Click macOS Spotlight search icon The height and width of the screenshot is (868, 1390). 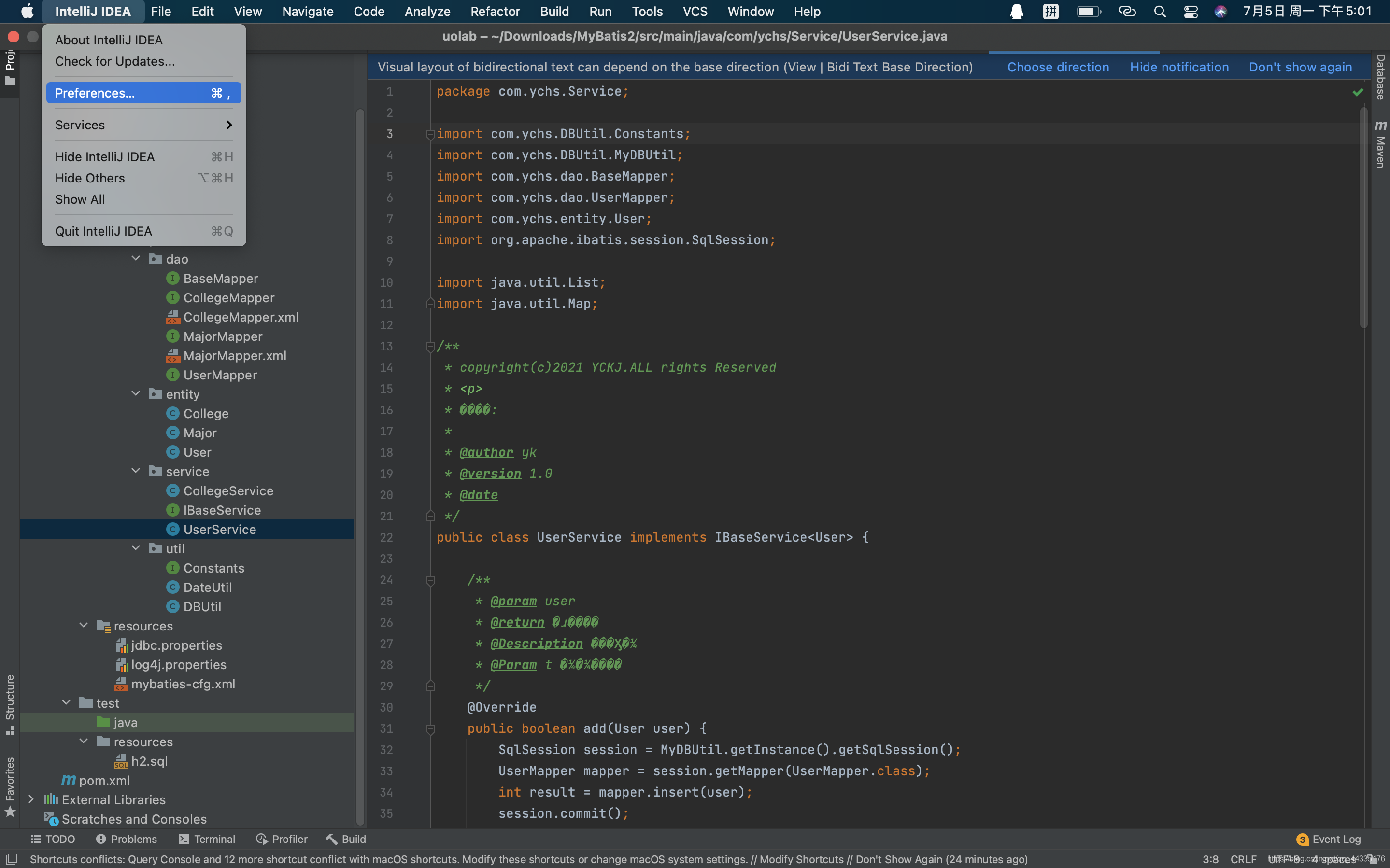(x=1159, y=12)
